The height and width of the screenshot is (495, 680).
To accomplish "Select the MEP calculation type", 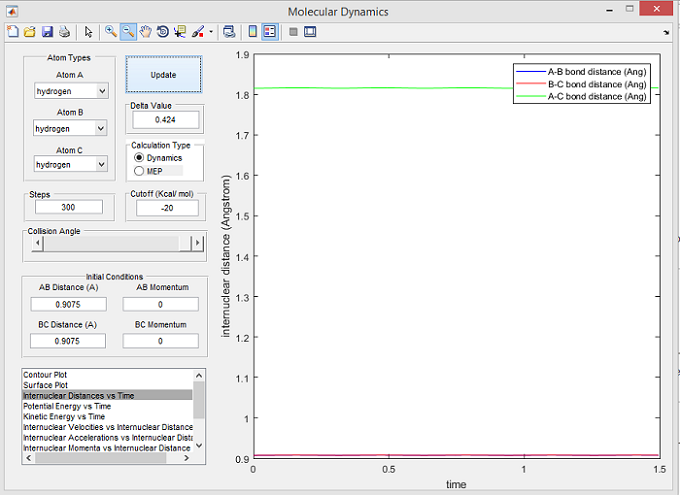I will click(139, 171).
